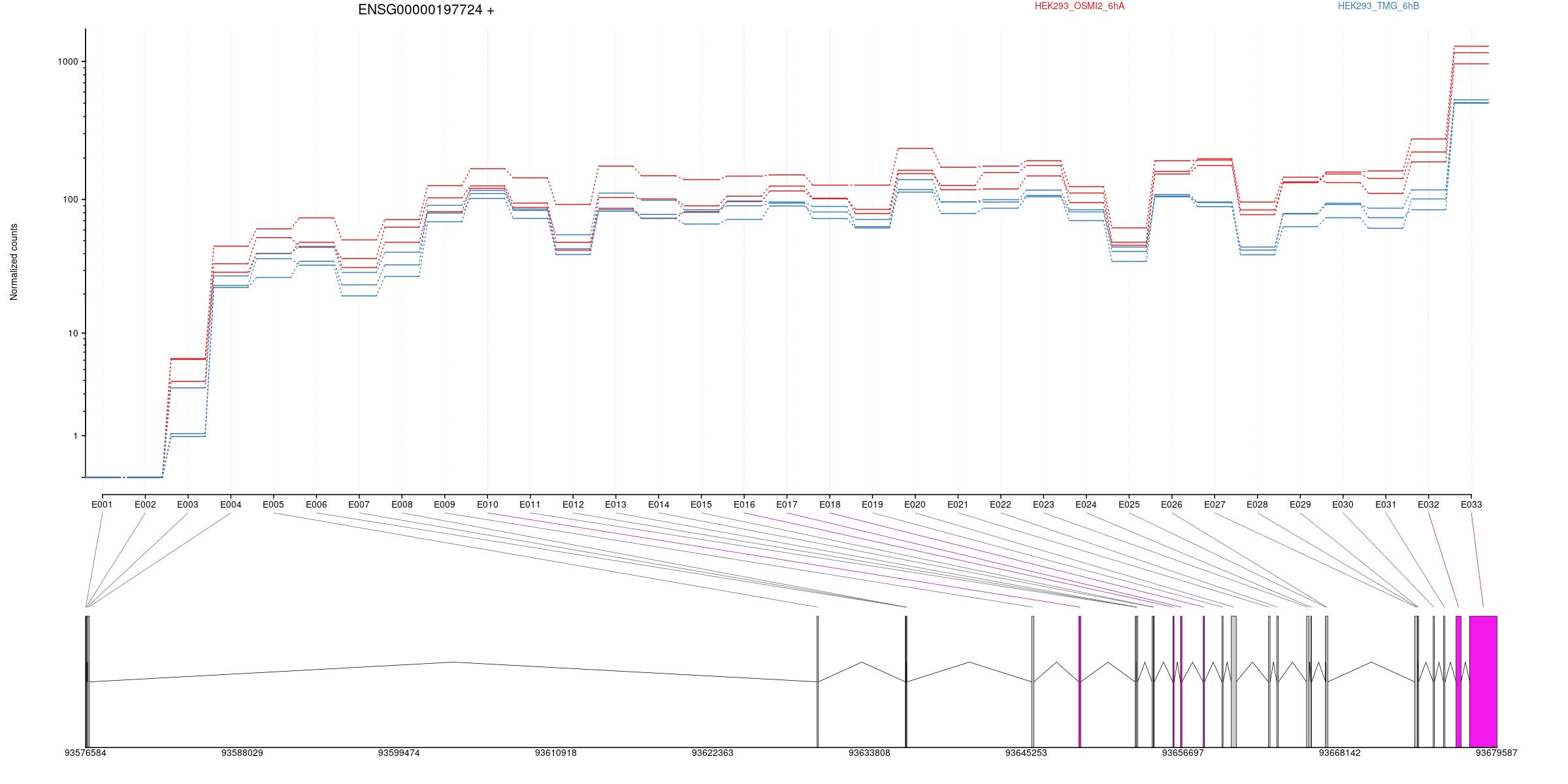The height and width of the screenshot is (784, 1568).
Task: Select exon label E029
Action: point(1300,504)
